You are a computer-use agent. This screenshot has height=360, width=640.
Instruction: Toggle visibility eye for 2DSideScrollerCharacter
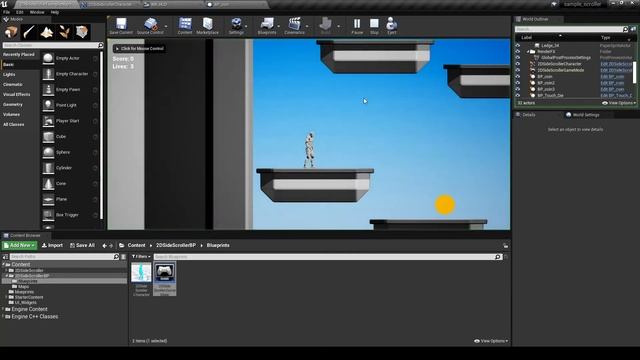coord(518,64)
